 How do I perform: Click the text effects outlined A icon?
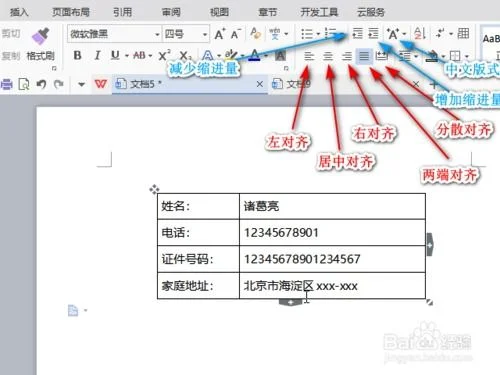point(207,55)
